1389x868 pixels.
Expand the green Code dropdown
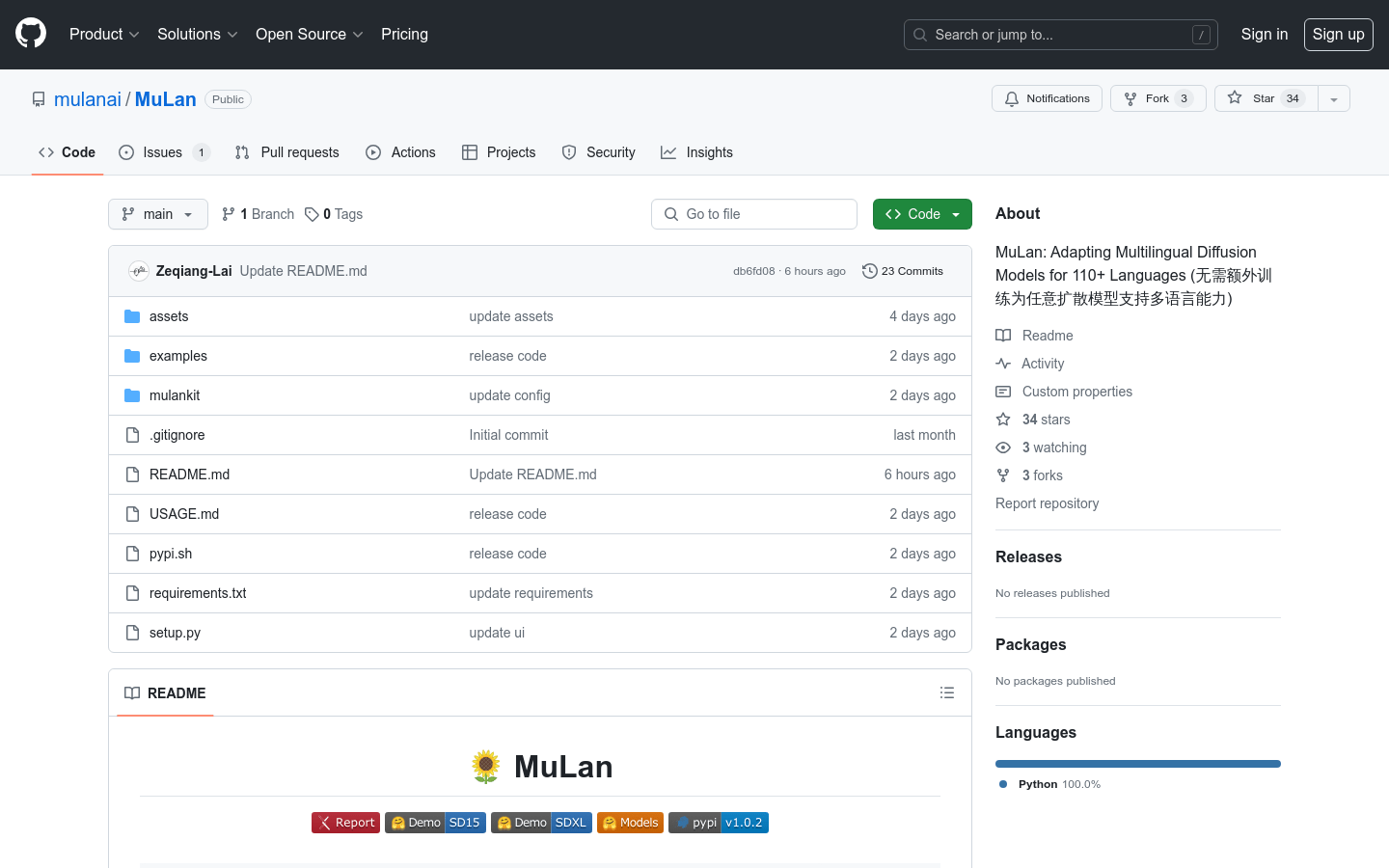(922, 214)
